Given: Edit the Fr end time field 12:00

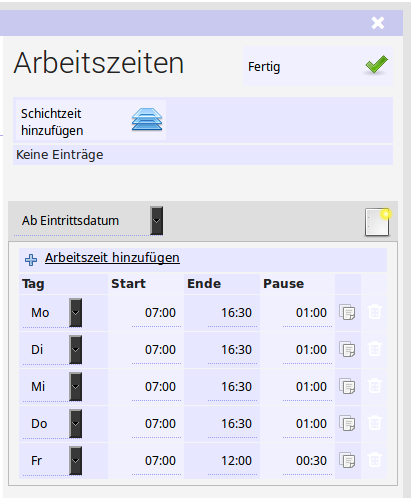Looking at the screenshot, I should click(232, 461).
